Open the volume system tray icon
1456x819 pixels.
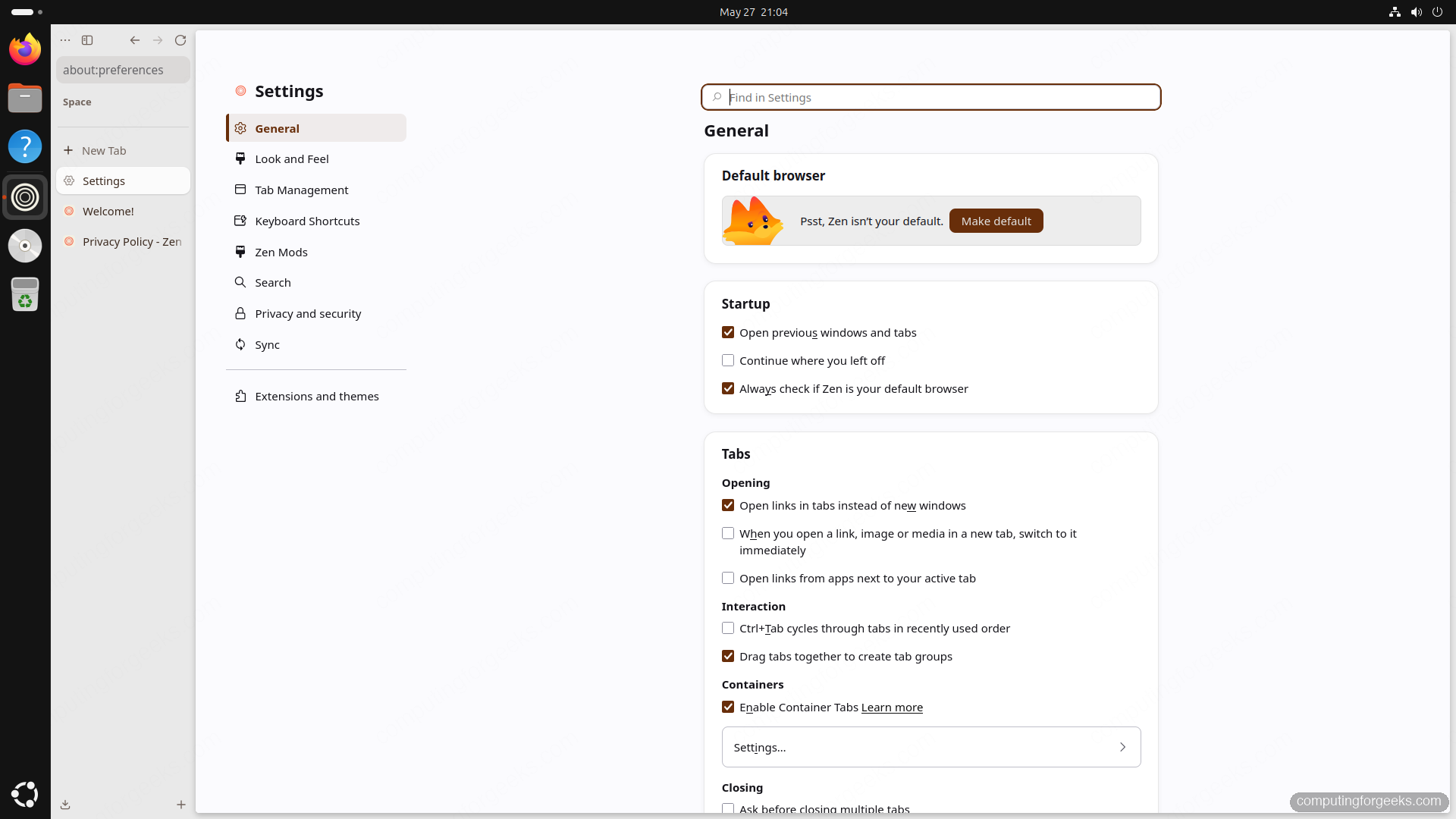click(1416, 12)
